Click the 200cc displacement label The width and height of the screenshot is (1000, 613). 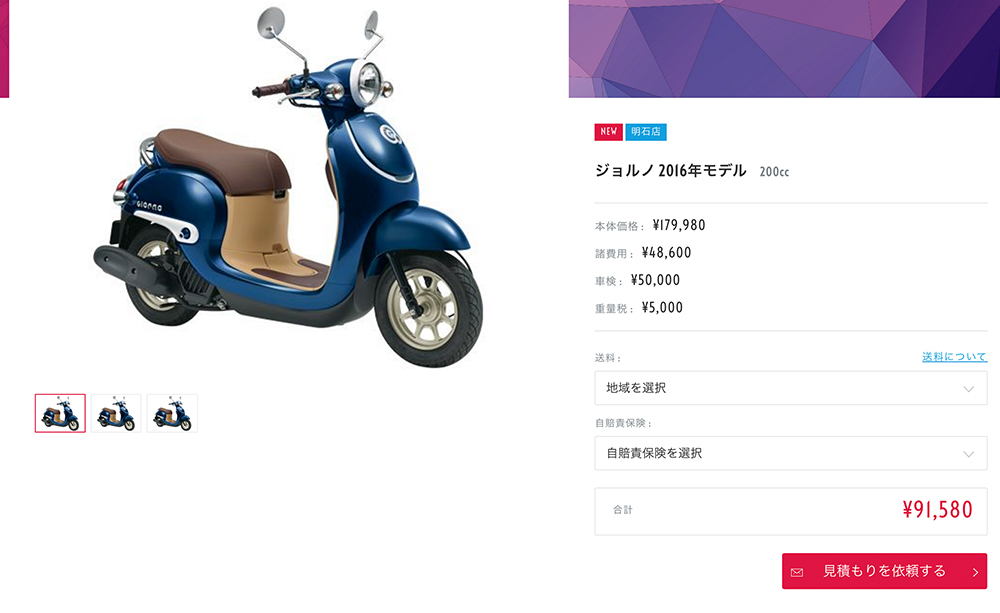coord(774,172)
